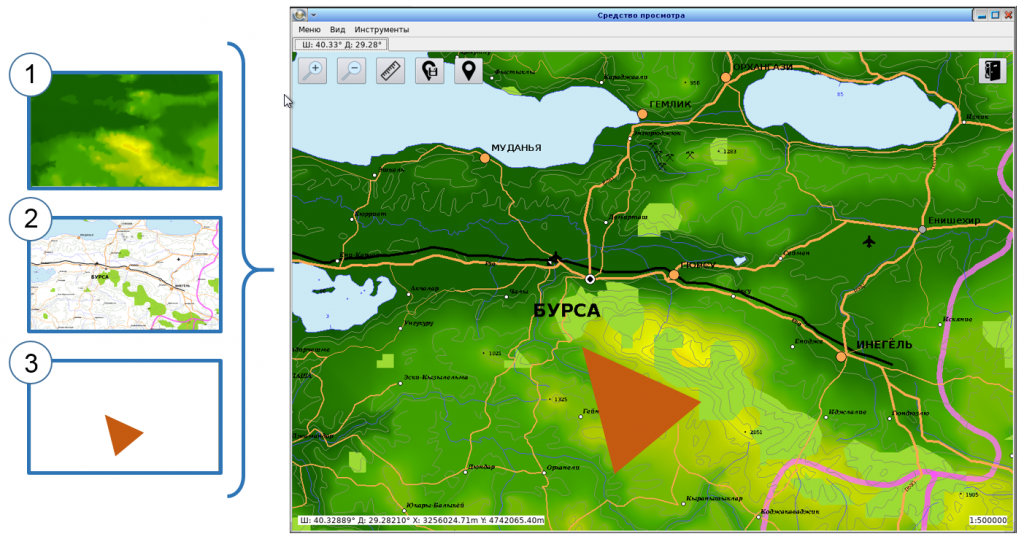The width and height of the screenshot is (1024, 539).
Task: Select the coordinates tab Ш: 40.33°
Action: point(340,44)
